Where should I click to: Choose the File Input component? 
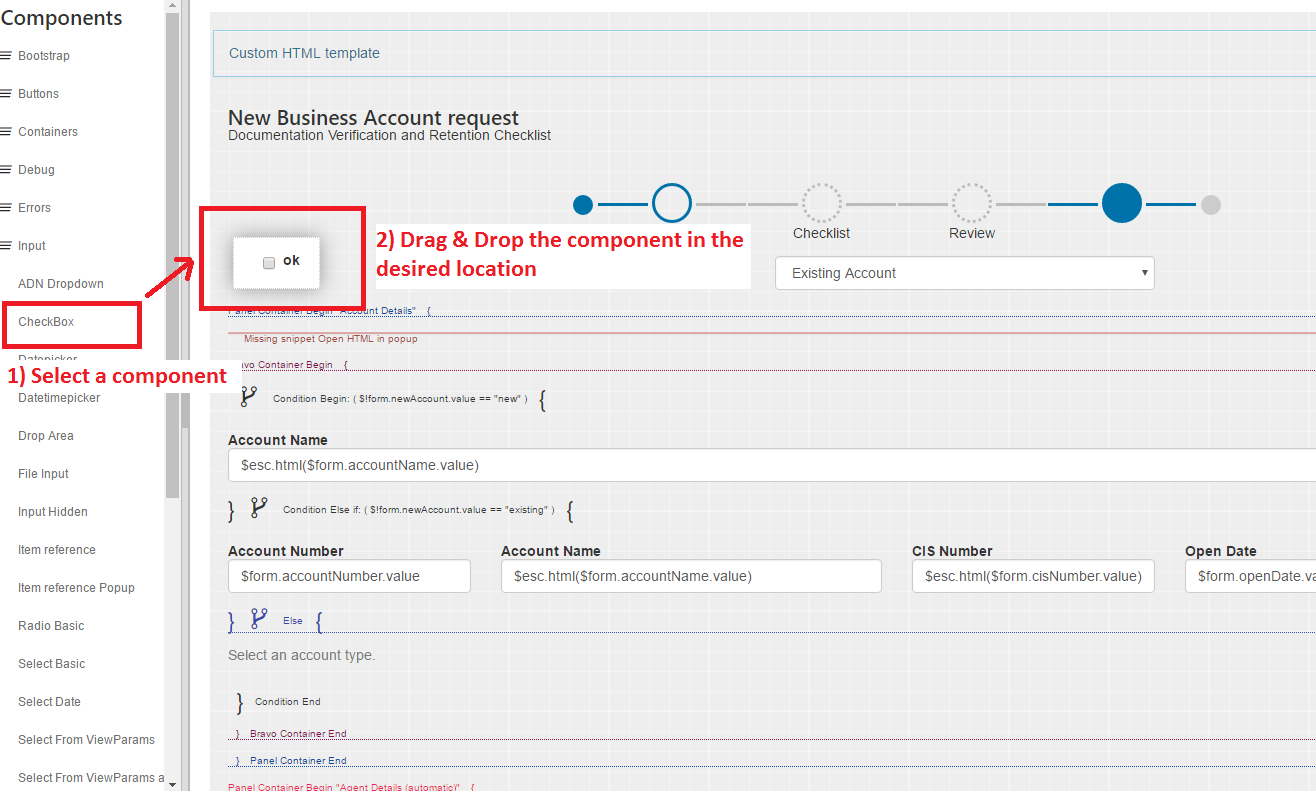tap(43, 474)
